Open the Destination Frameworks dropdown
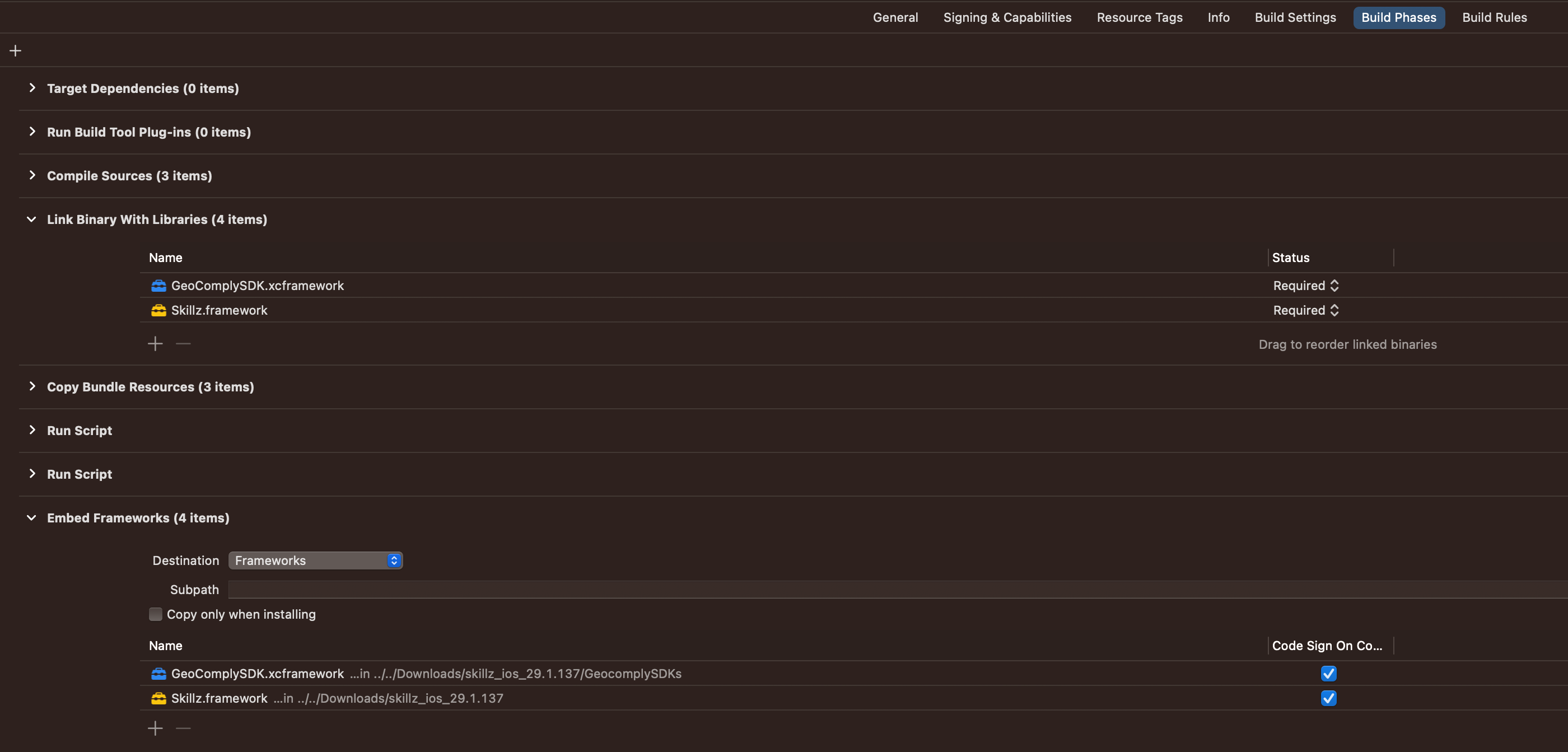Image resolution: width=1568 pixels, height=752 pixels. [315, 561]
